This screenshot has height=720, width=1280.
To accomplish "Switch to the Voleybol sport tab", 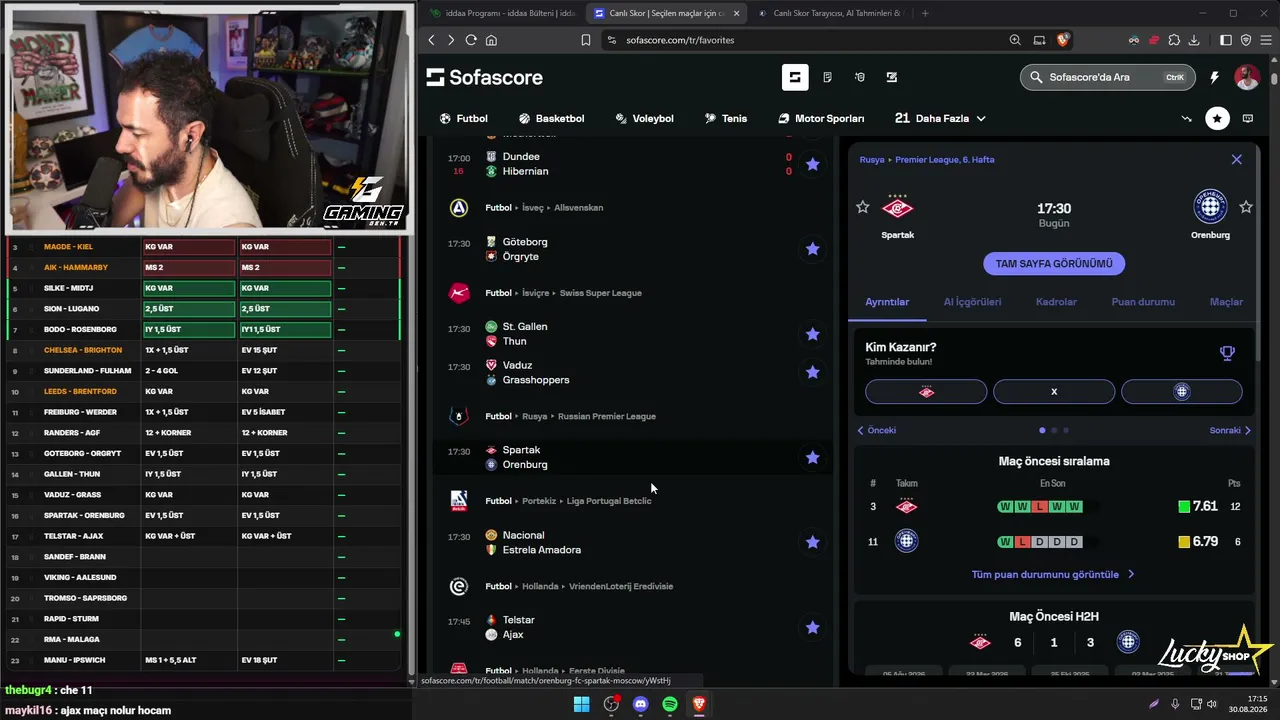I will click(x=644, y=118).
